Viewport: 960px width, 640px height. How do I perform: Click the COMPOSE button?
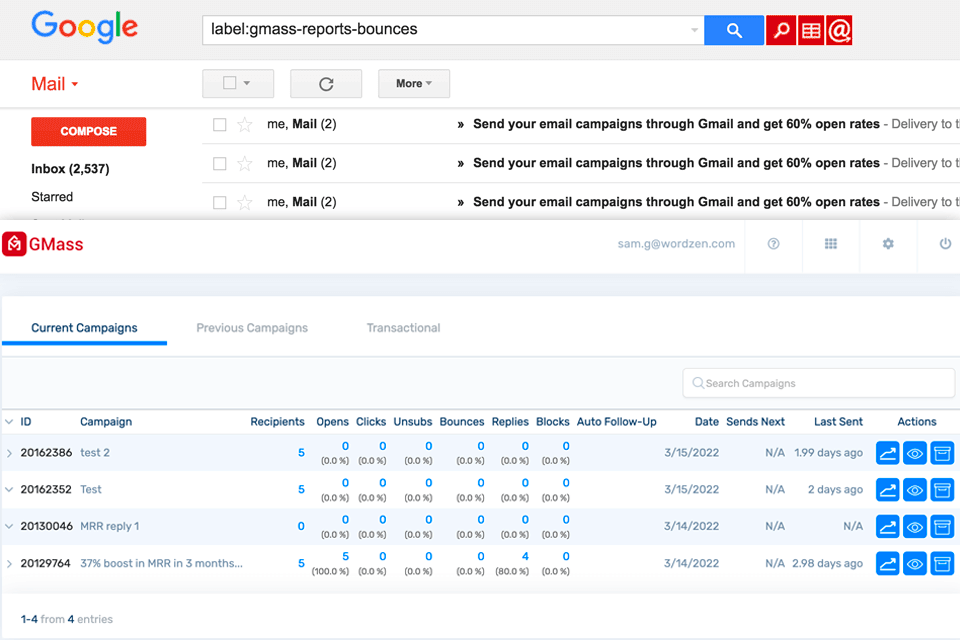(89, 132)
